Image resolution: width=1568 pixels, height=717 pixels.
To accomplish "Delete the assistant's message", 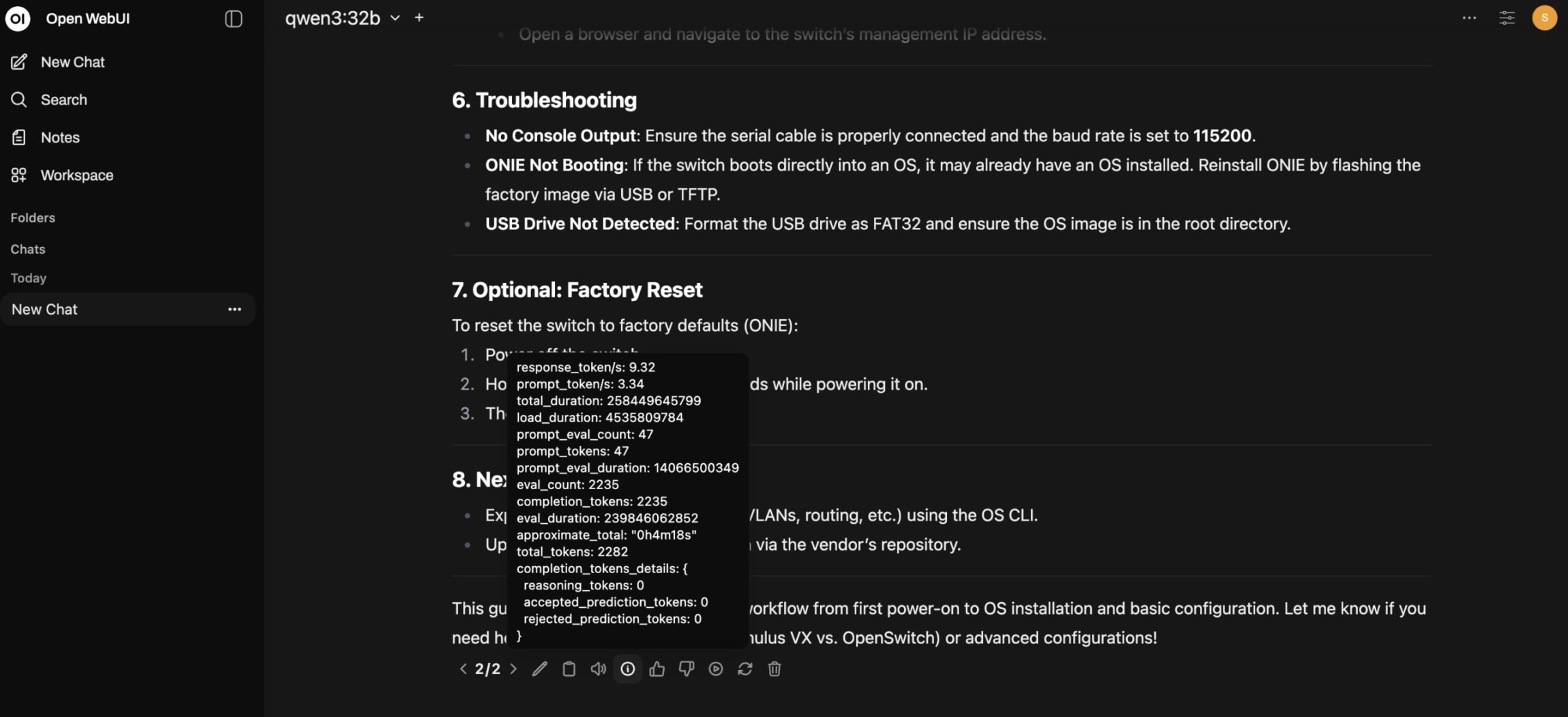I will [774, 669].
